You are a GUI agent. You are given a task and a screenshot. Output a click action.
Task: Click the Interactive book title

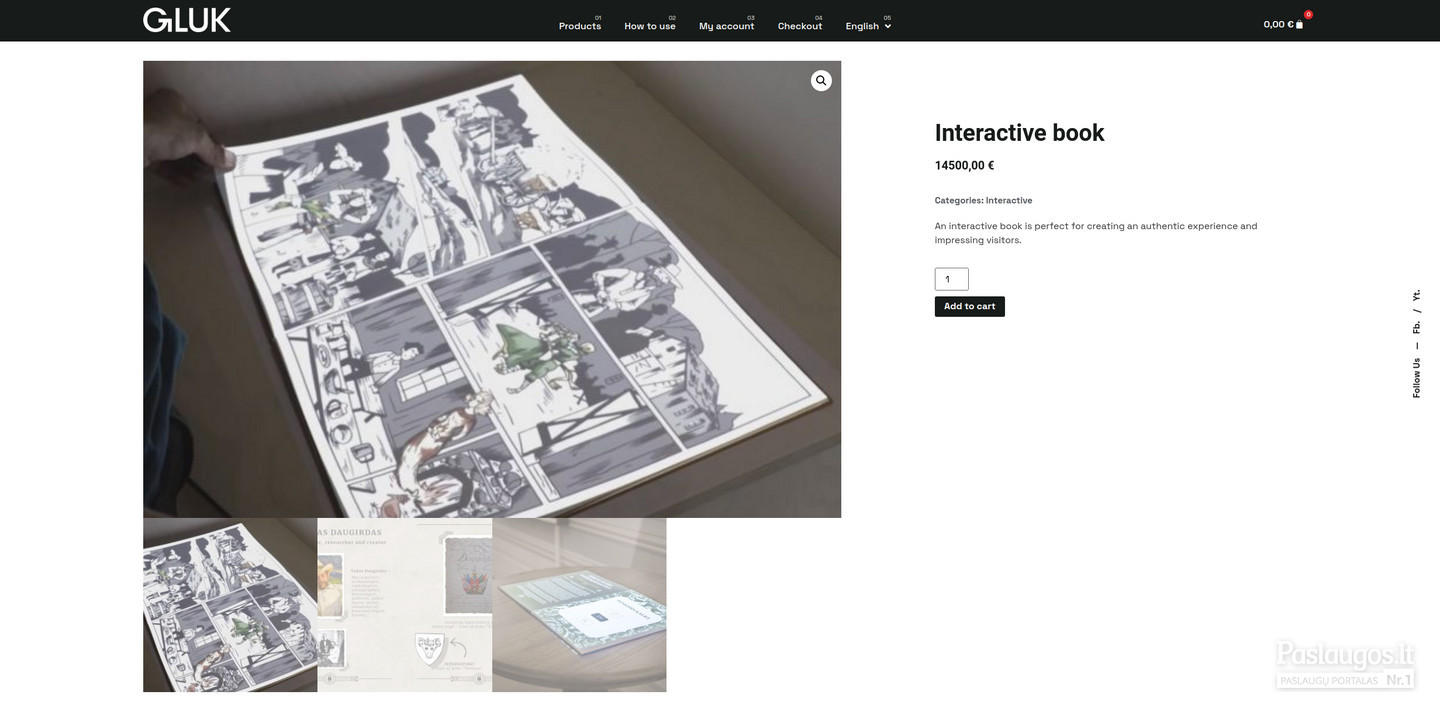tap(1019, 133)
